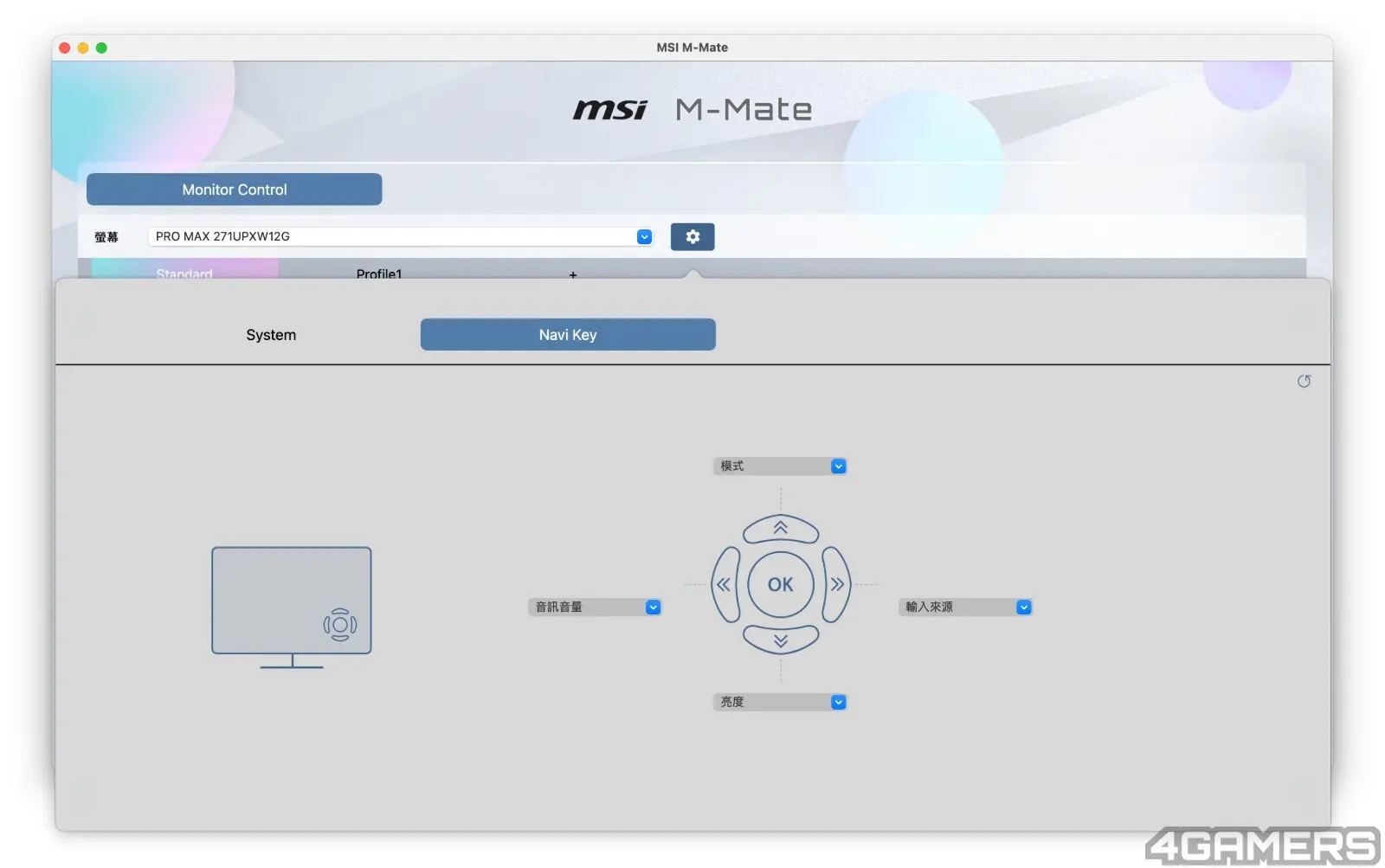The width and height of the screenshot is (1385, 868).
Task: Click the Navi Key left arrow button
Action: click(x=725, y=584)
